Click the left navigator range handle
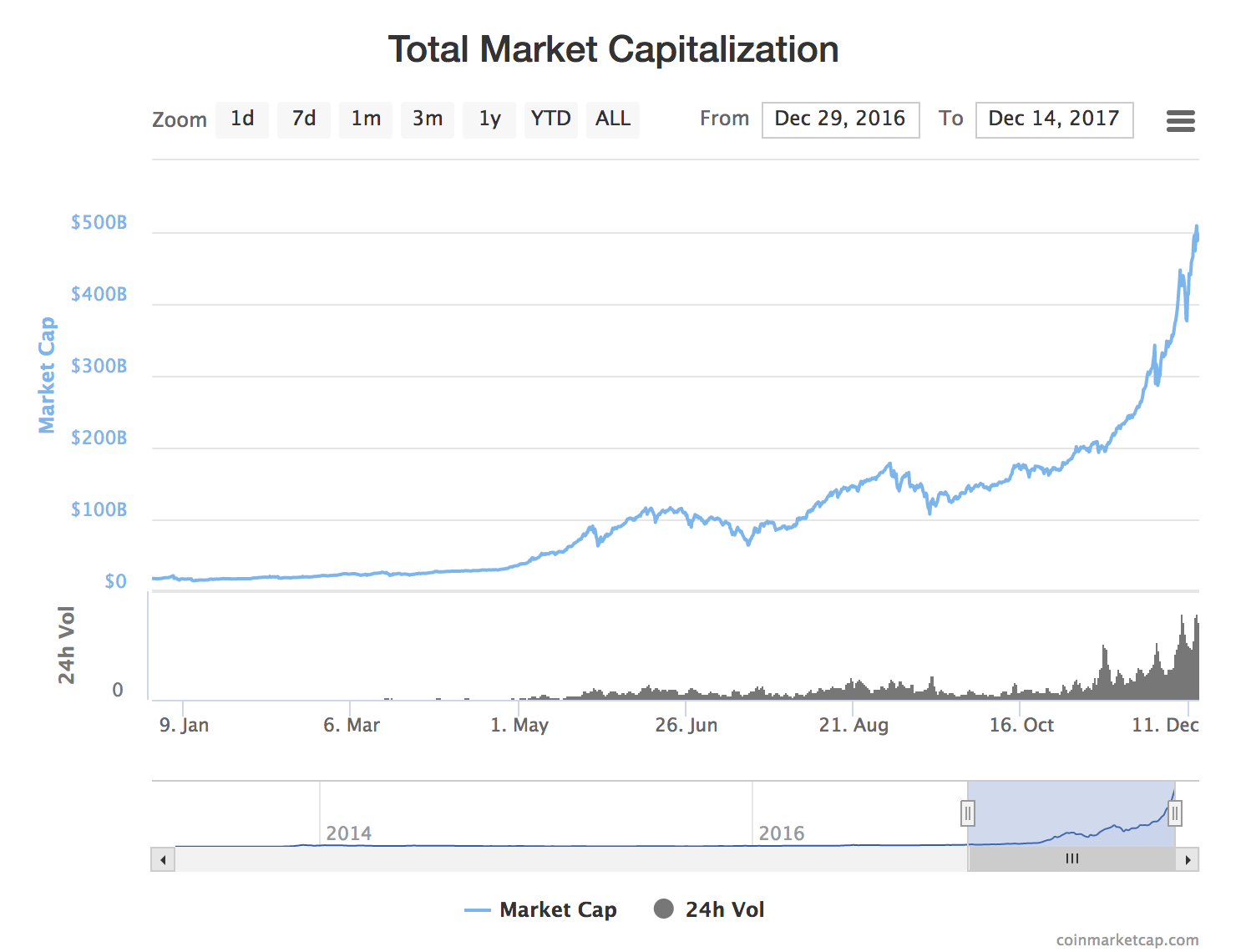The width and height of the screenshot is (1246, 952). click(x=968, y=813)
